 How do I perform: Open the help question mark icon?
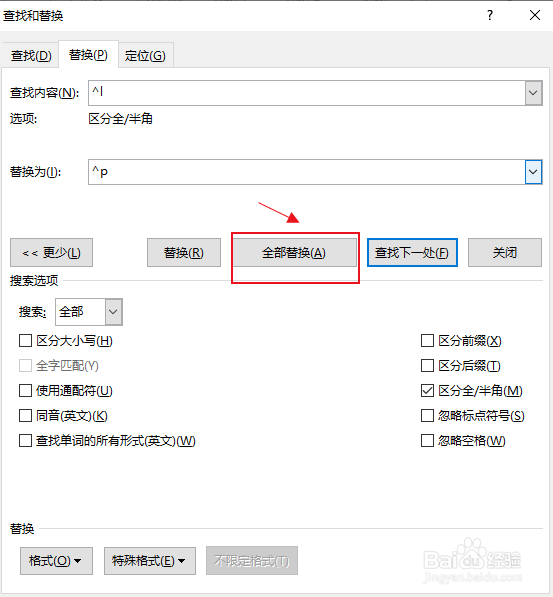[x=490, y=16]
